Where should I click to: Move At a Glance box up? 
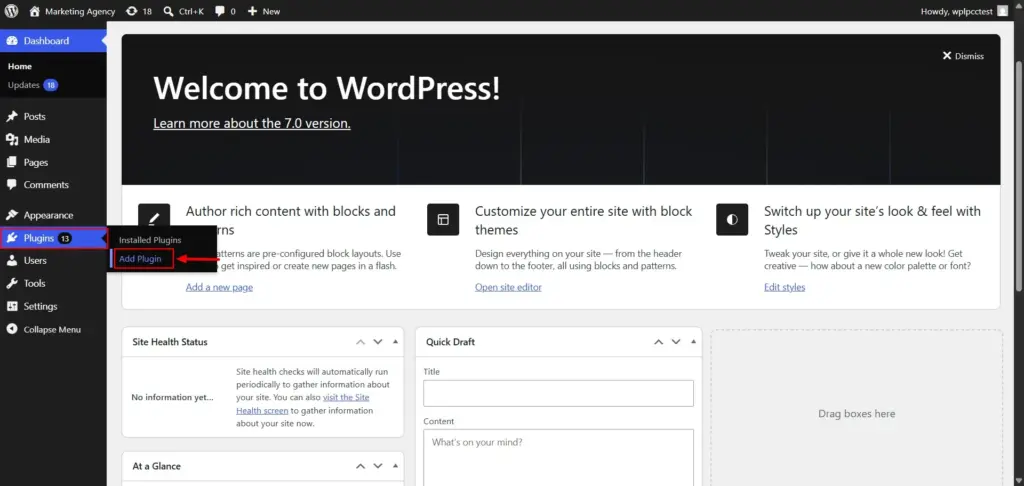360,466
